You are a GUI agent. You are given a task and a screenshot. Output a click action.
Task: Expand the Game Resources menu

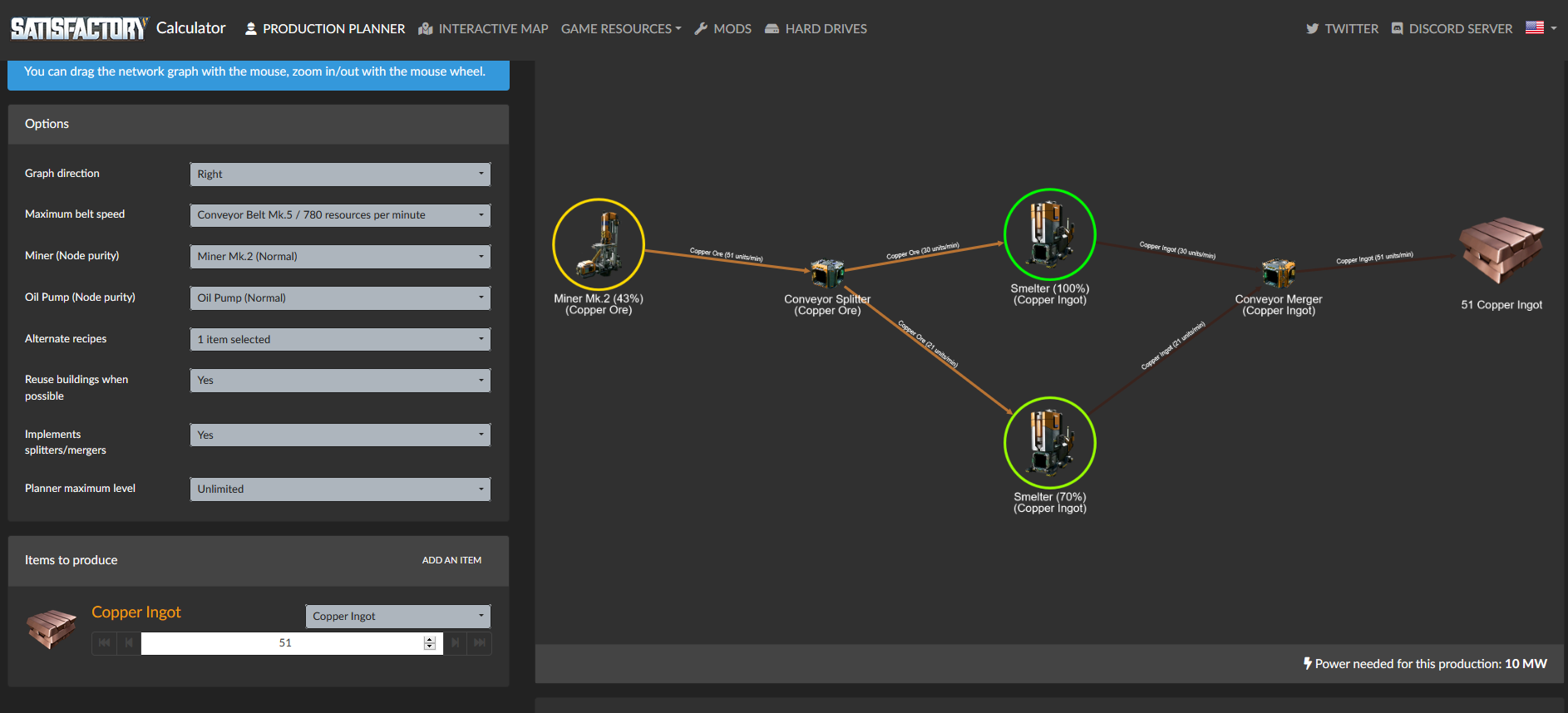[x=621, y=28]
